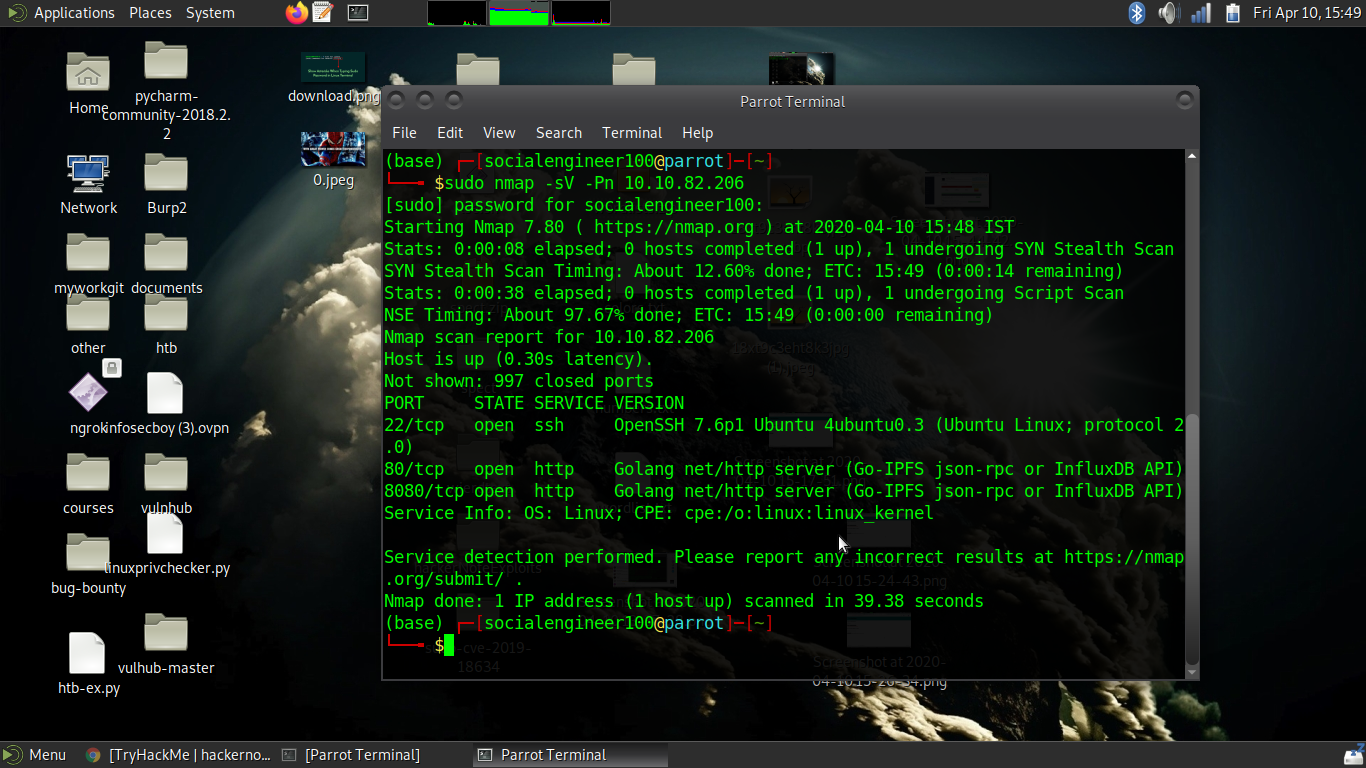This screenshot has height=768, width=1366.
Task: Open the terminal View menu
Action: click(499, 132)
